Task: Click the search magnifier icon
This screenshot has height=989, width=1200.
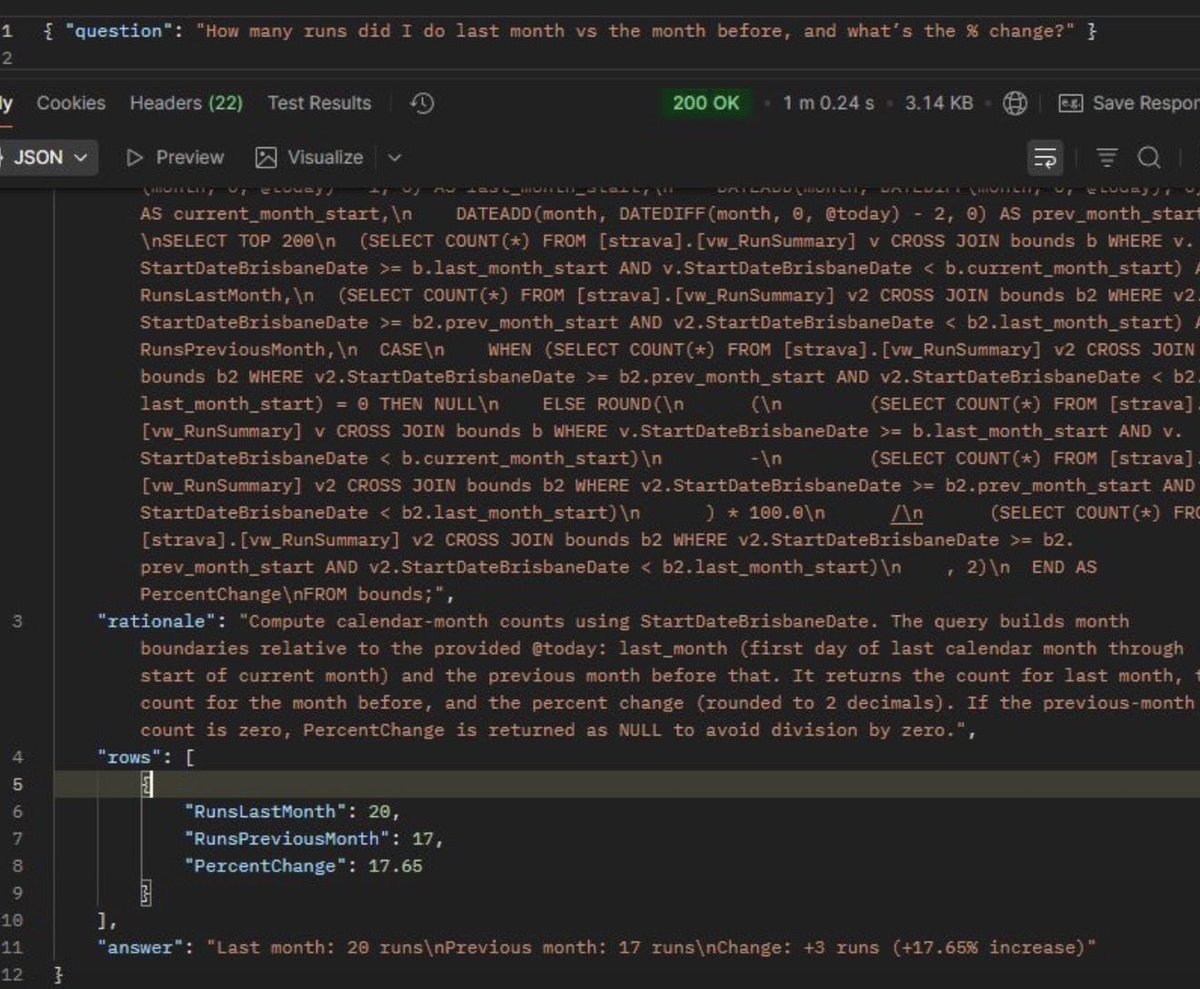Action: coord(1149,158)
